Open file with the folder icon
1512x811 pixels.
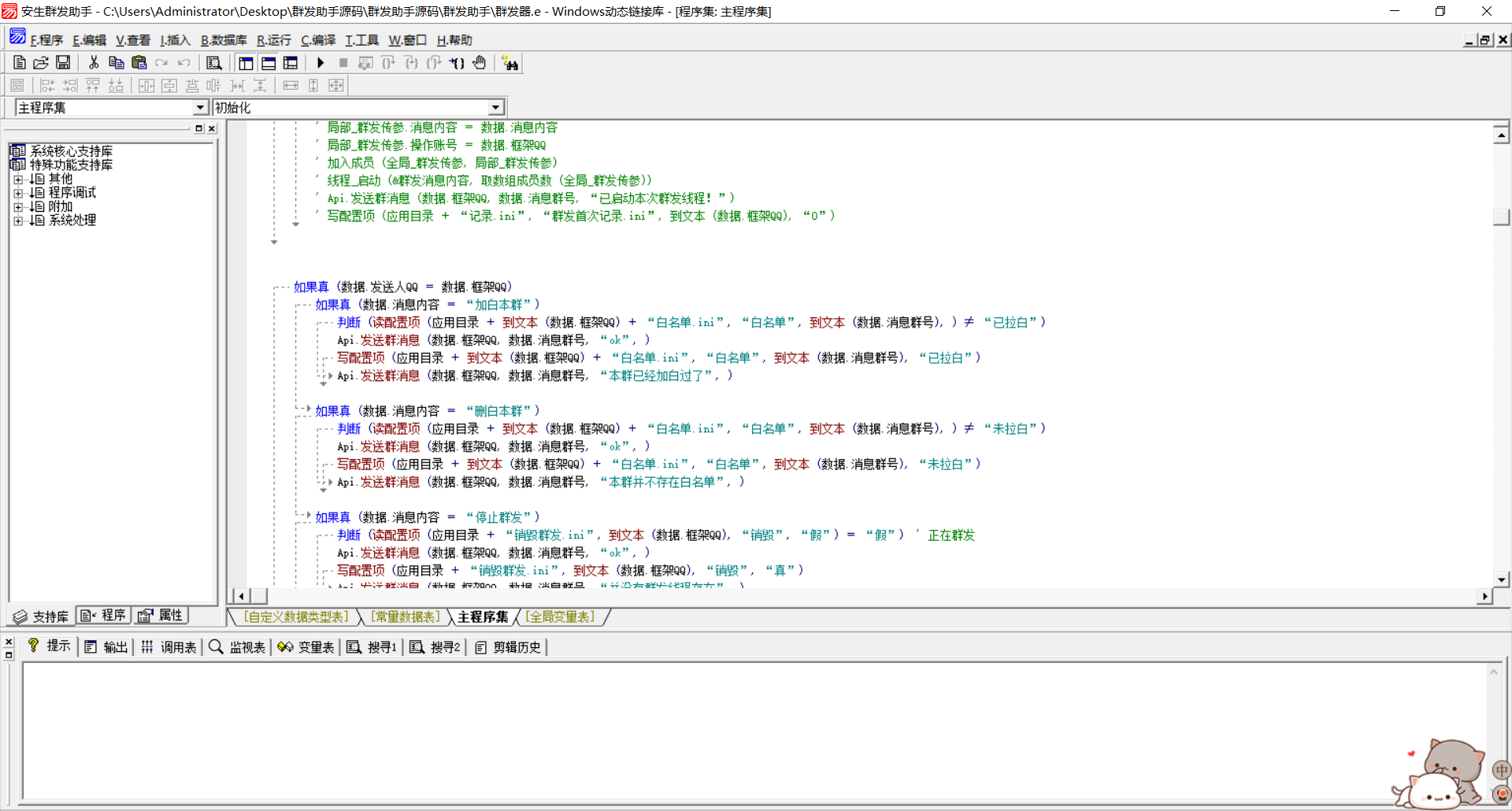click(x=41, y=63)
